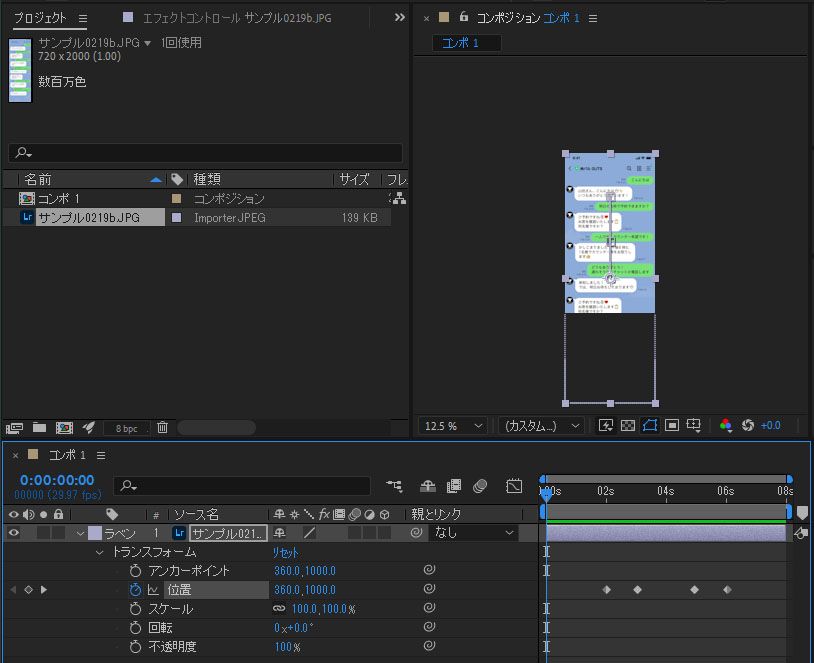Viewport: 814px width, 663px height.
Task: Collapse the トランスフォーム property group
Action: coord(99,552)
